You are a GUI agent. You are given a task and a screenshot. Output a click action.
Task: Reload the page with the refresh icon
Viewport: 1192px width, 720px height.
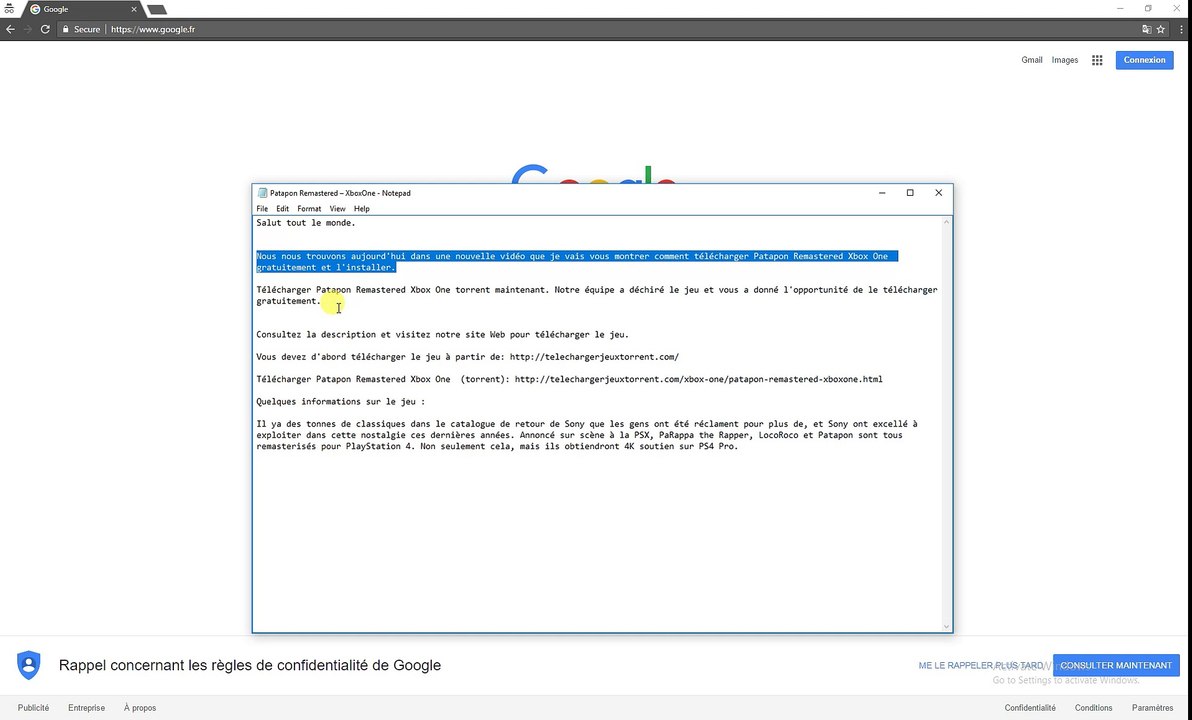coord(45,29)
